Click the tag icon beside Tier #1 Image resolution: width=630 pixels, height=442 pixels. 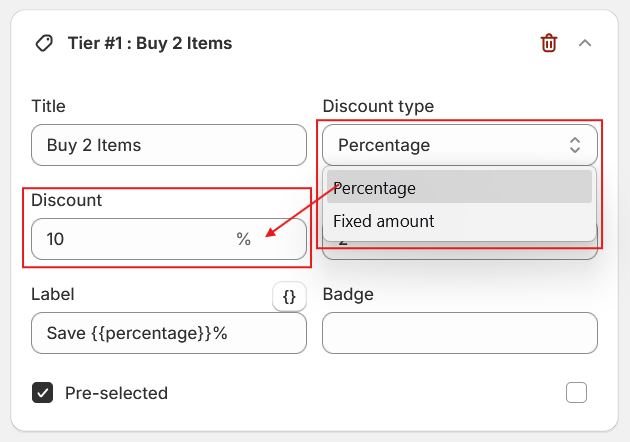click(43, 43)
